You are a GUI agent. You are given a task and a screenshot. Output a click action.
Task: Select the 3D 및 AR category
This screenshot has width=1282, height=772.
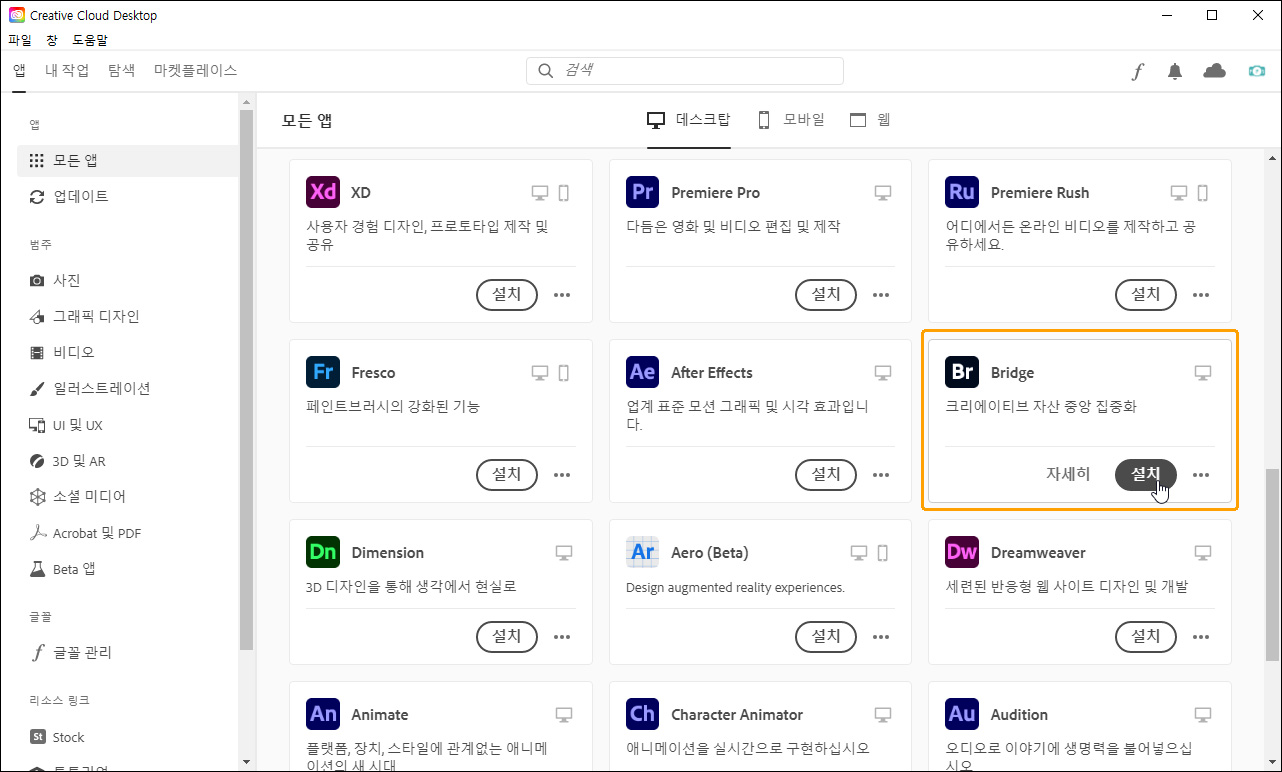[x=68, y=460]
